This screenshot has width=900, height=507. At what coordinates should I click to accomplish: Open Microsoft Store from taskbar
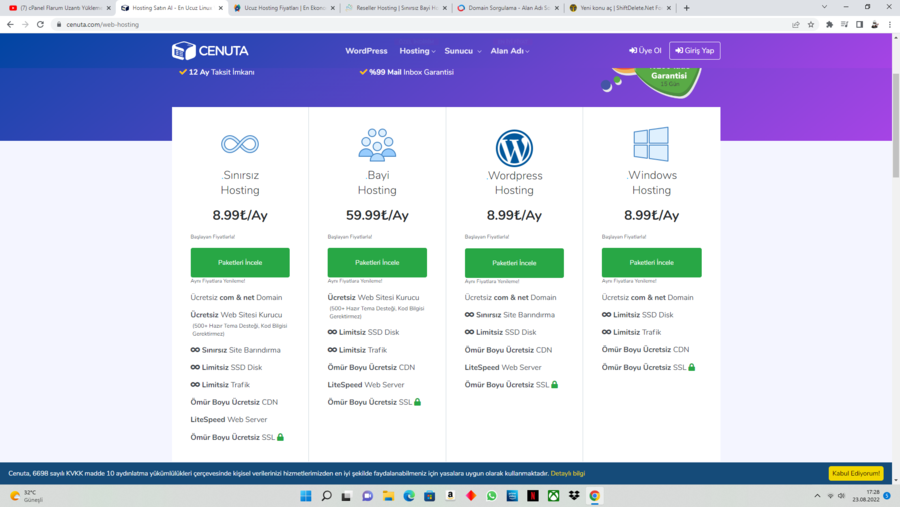(x=429, y=496)
